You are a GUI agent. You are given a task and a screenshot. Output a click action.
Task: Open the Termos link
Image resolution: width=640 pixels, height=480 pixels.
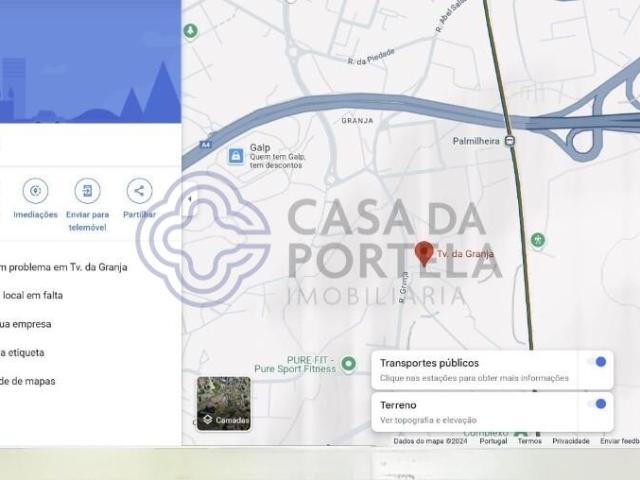[529, 441]
